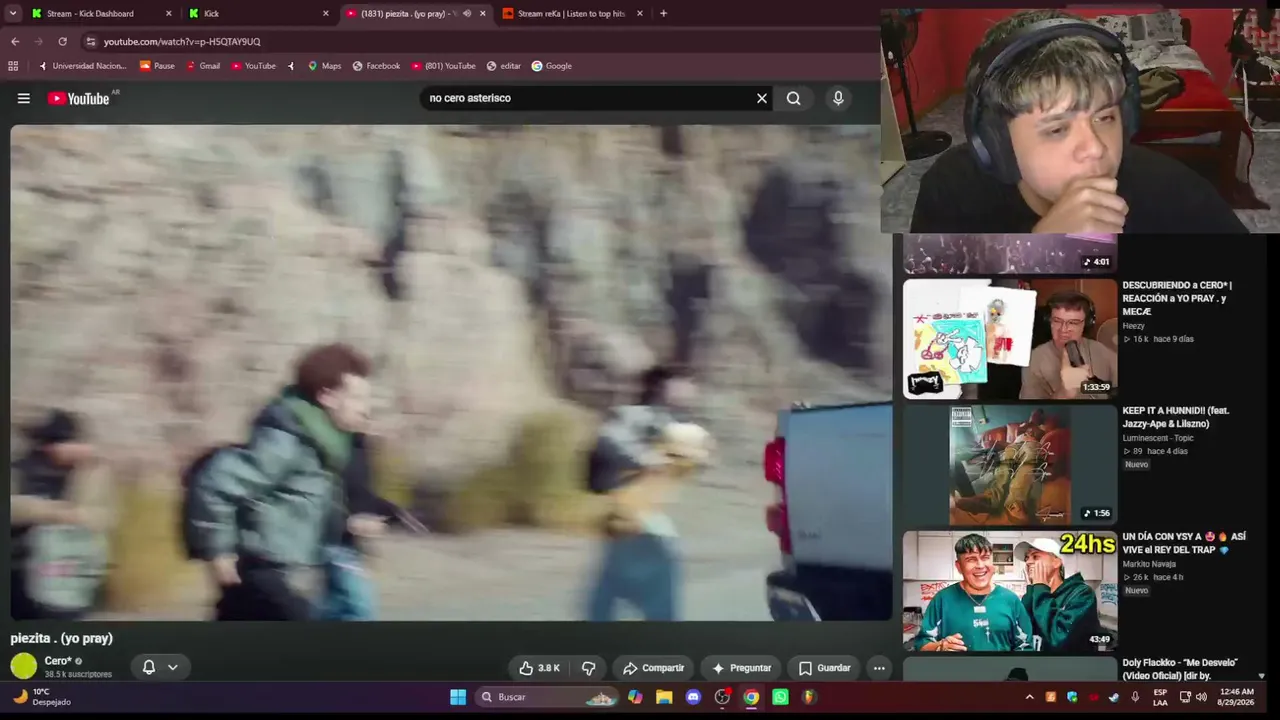This screenshot has width=1280, height=720.
Task: Visit the Markito Navaja channel name
Action: (x=1149, y=564)
